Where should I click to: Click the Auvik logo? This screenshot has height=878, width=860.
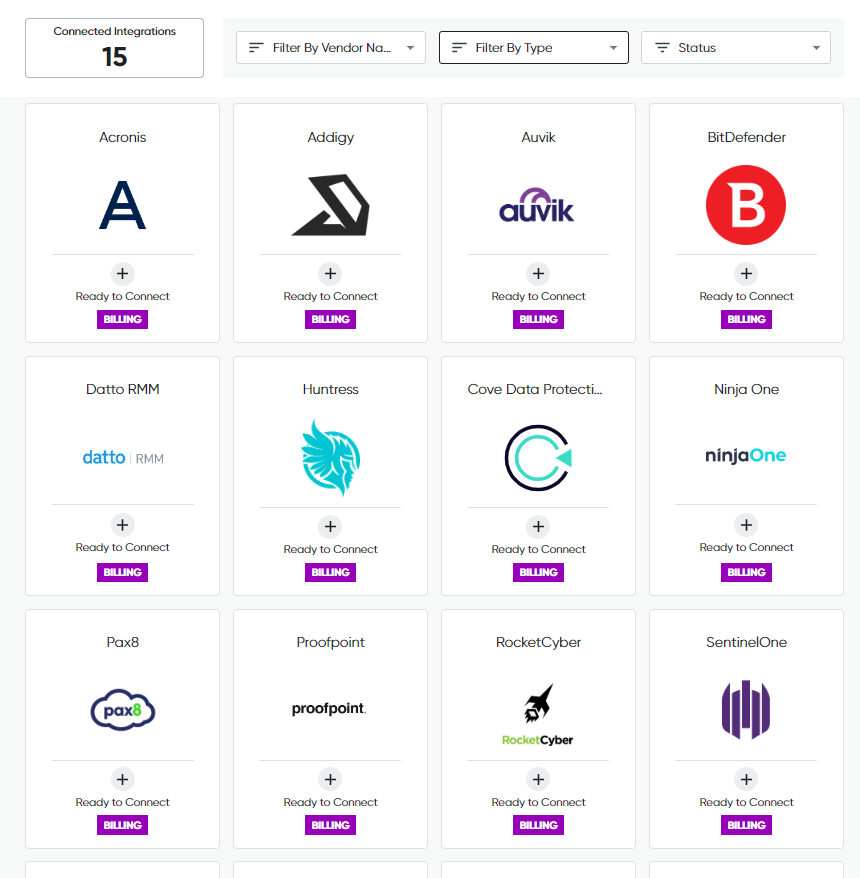point(538,204)
